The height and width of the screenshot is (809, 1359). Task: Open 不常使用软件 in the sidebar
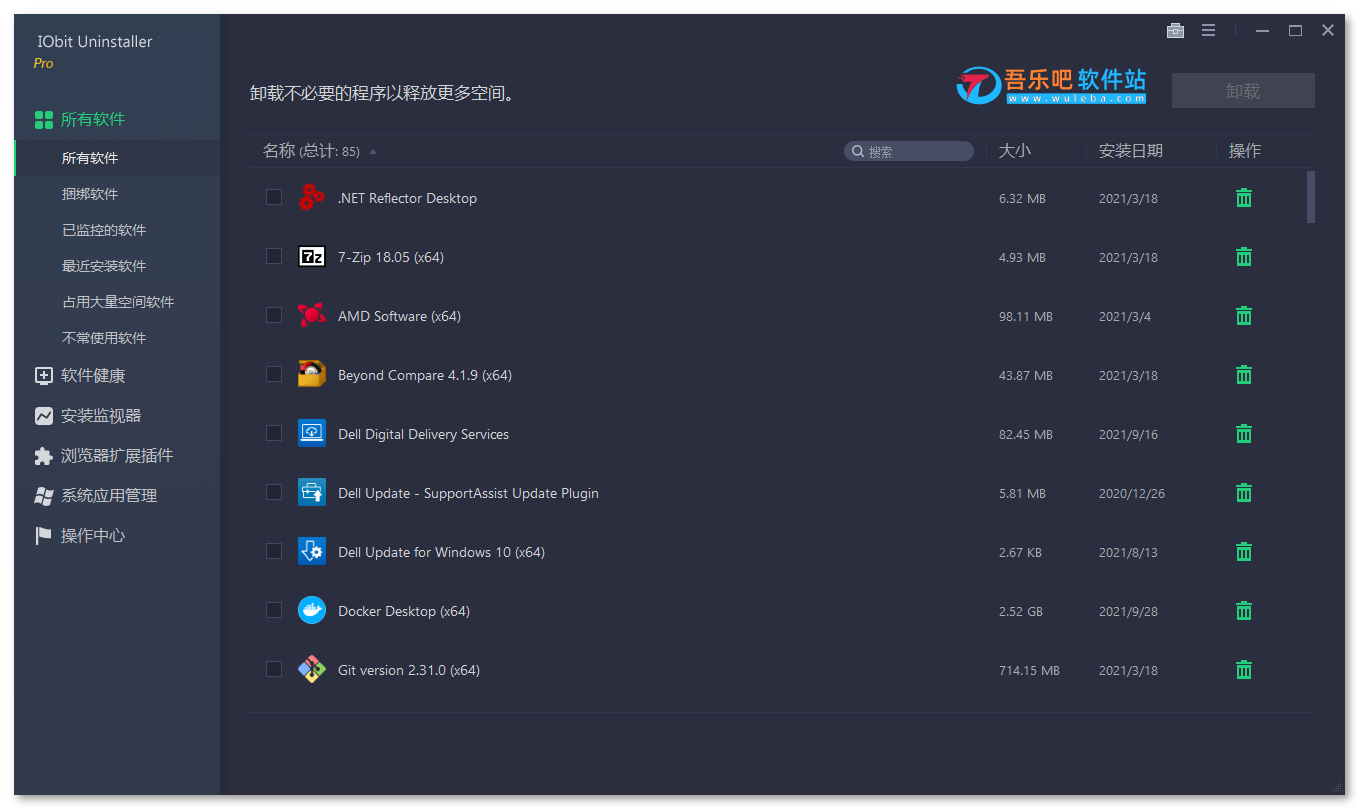[117, 338]
